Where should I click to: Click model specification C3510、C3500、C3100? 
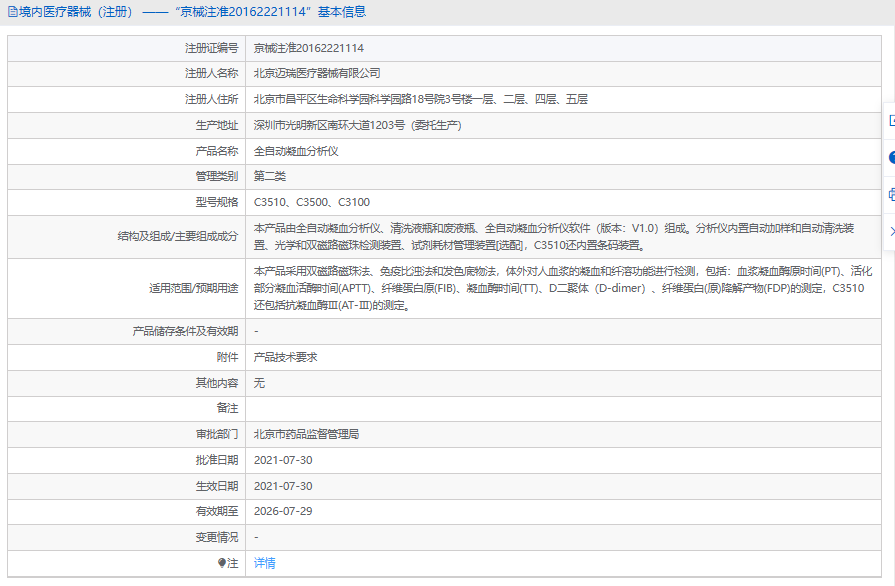[312, 202]
